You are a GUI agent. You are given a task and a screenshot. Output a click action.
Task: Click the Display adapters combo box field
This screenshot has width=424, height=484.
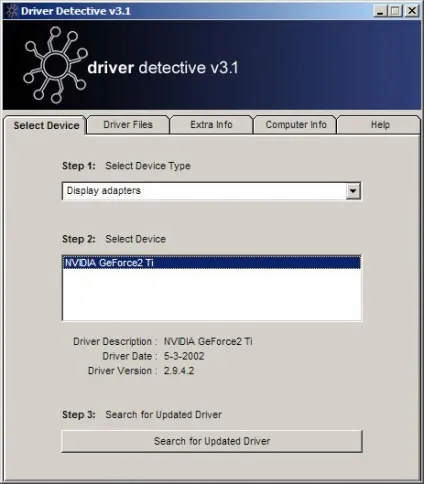[x=212, y=191]
